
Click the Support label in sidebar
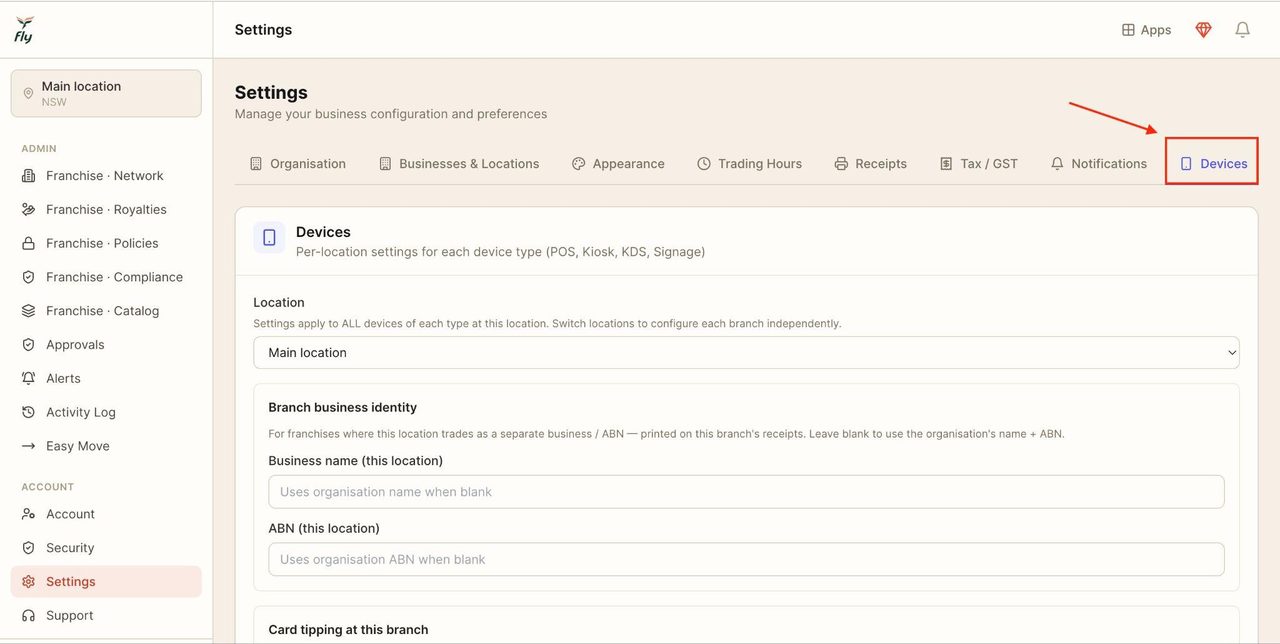[x=69, y=616]
